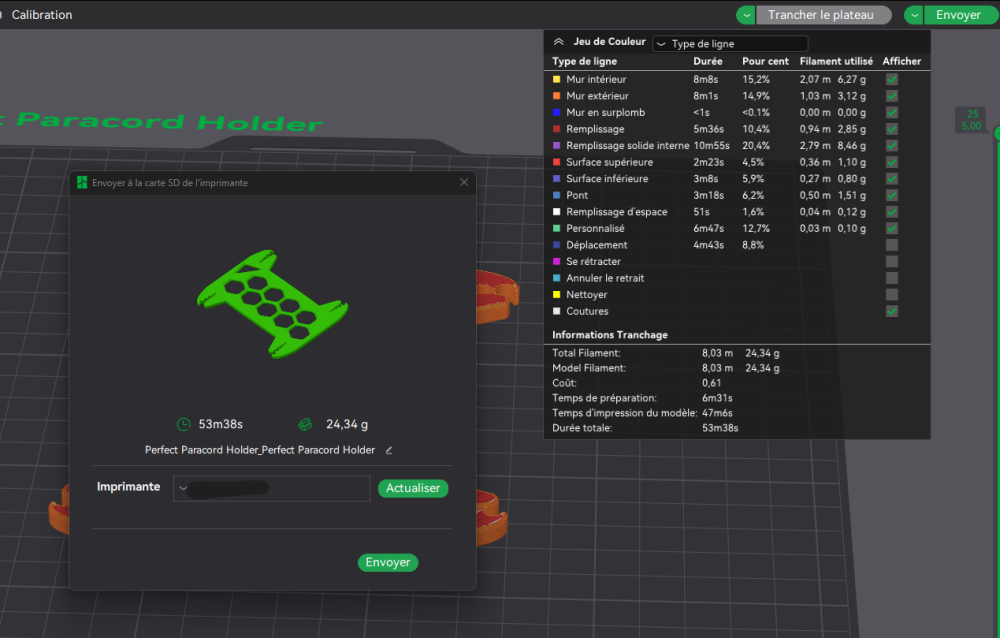Click the green Personnalisé color swatch
Viewport: 1000px width, 638px height.
556,228
